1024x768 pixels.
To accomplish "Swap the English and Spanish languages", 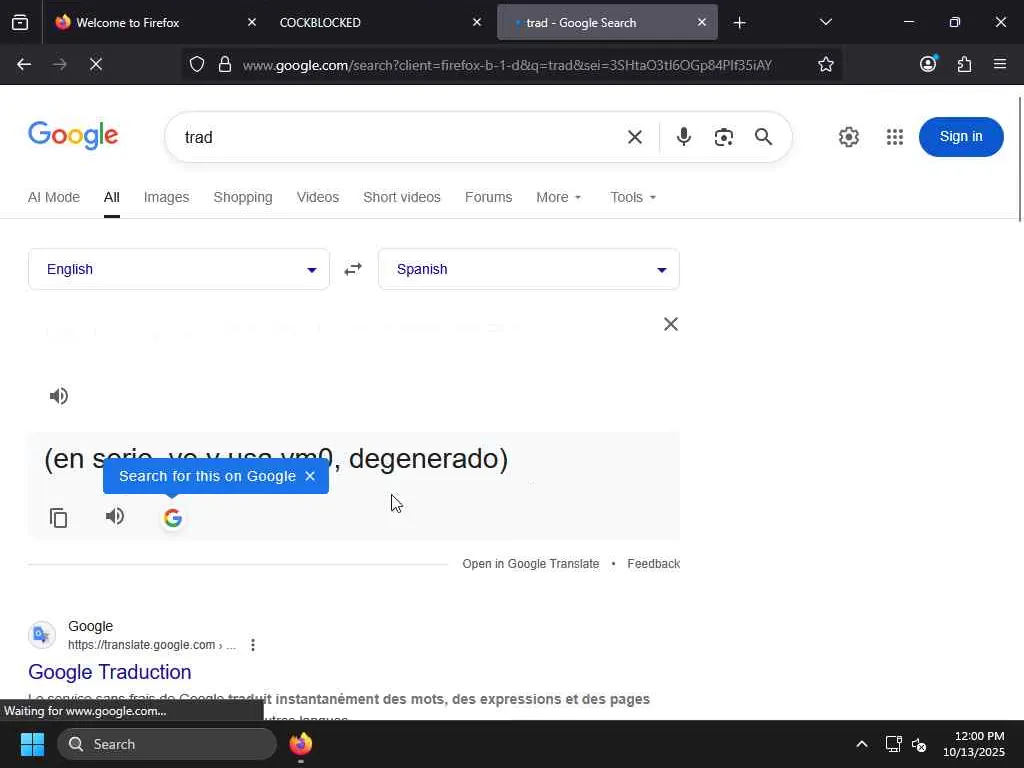I will 353,269.
